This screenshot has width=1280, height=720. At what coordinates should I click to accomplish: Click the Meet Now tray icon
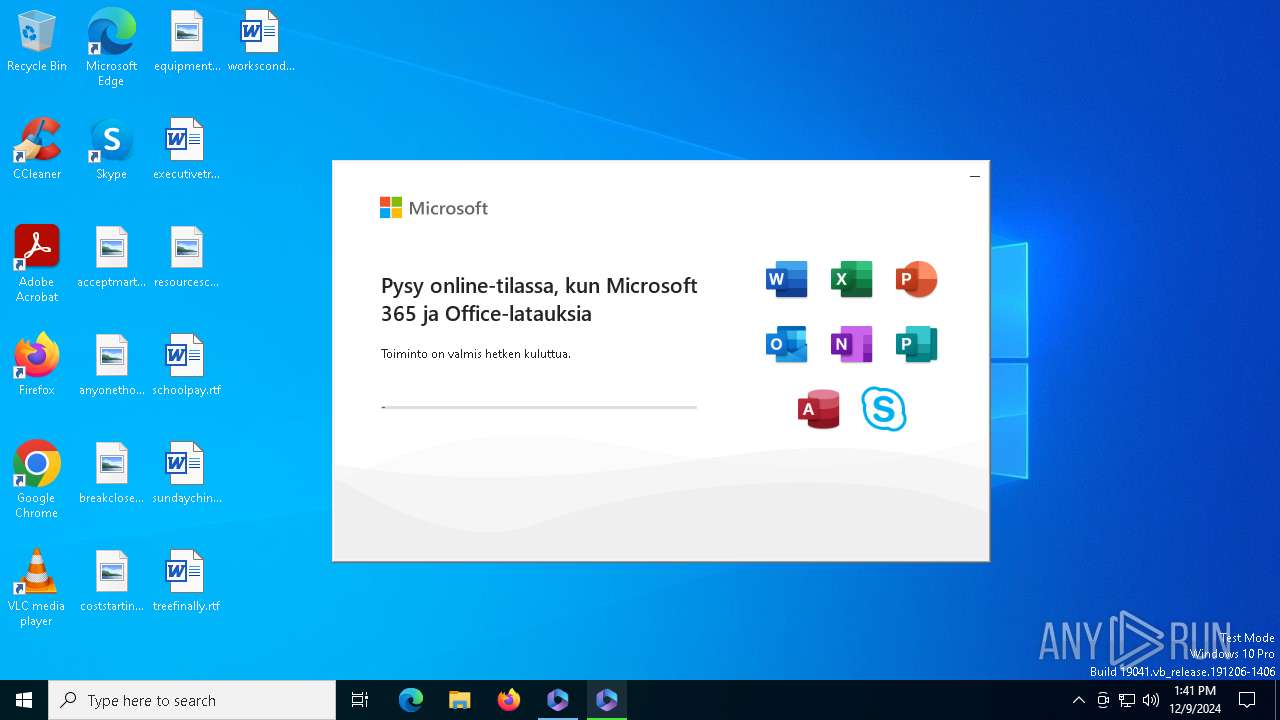[1103, 700]
